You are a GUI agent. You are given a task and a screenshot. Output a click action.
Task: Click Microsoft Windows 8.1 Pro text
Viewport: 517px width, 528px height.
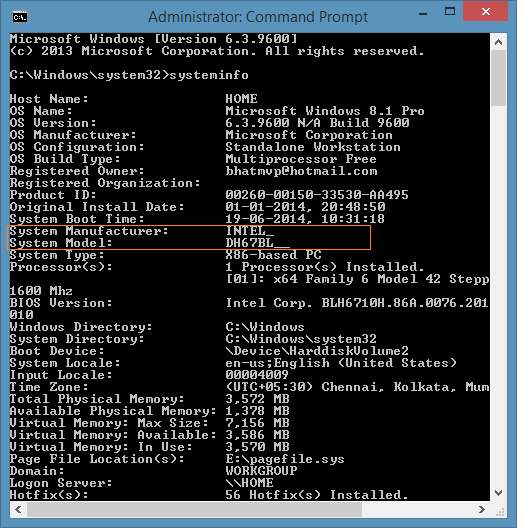[325, 111]
